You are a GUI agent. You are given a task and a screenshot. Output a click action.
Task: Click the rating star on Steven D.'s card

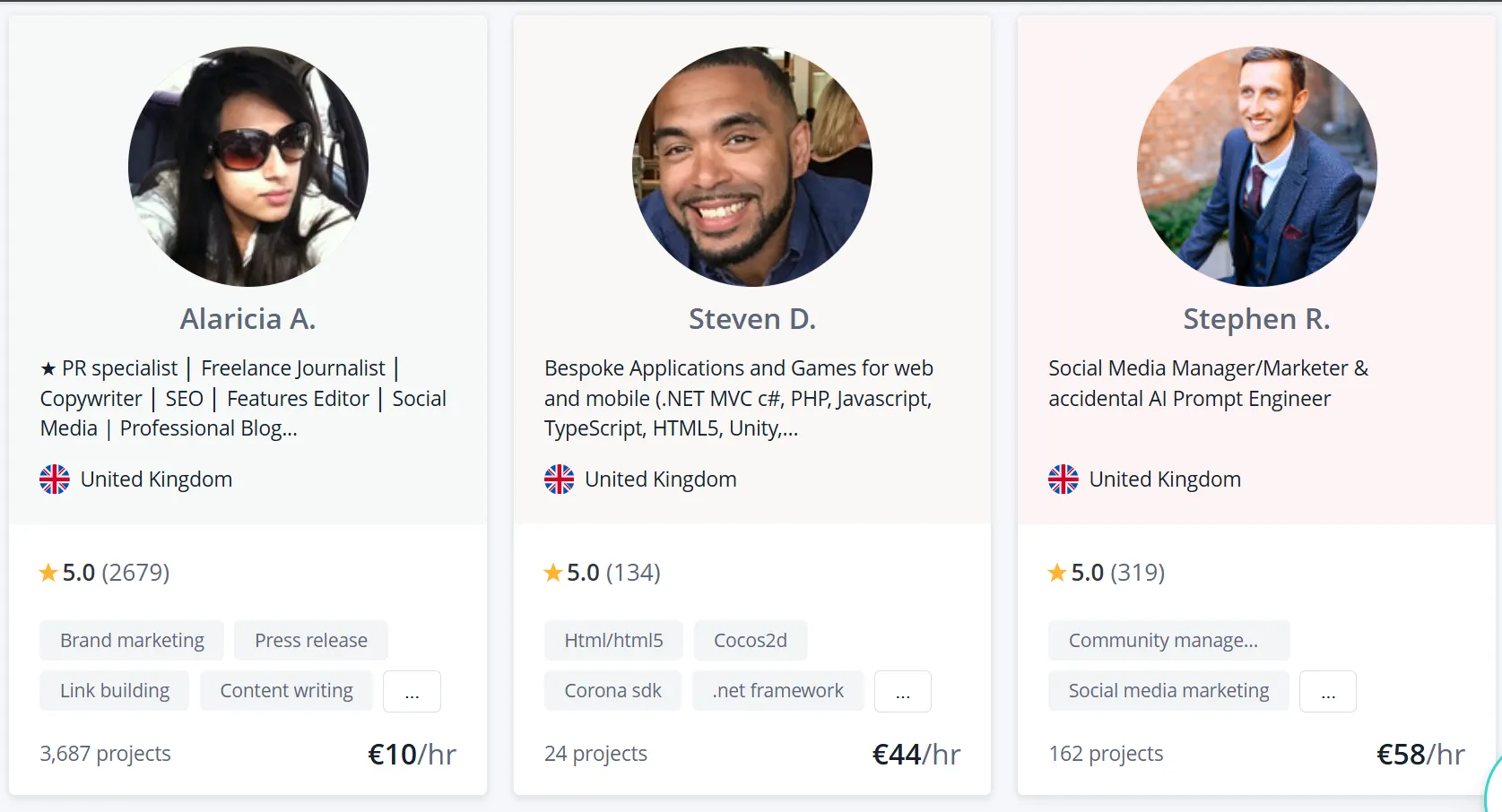(552, 573)
